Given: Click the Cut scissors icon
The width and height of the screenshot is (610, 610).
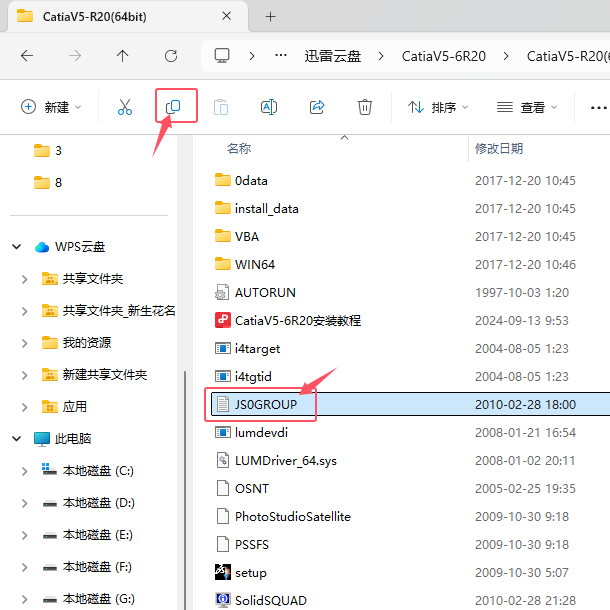Looking at the screenshot, I should [124, 107].
